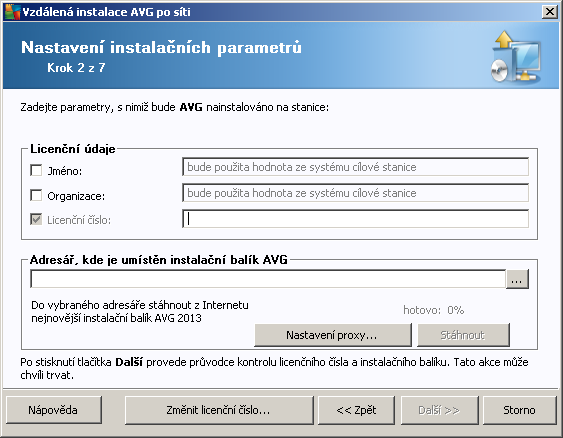The height and width of the screenshot is (438, 563).
Task: Focus the Jméno text field
Action: point(355,167)
